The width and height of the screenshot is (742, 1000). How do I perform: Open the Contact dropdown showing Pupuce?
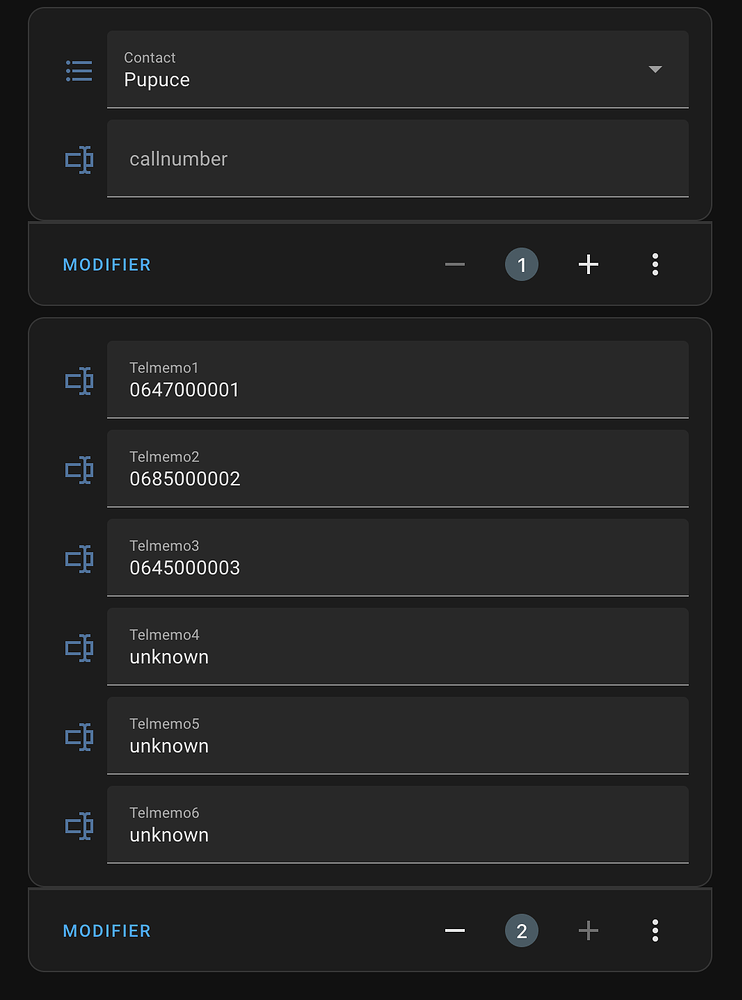click(655, 70)
